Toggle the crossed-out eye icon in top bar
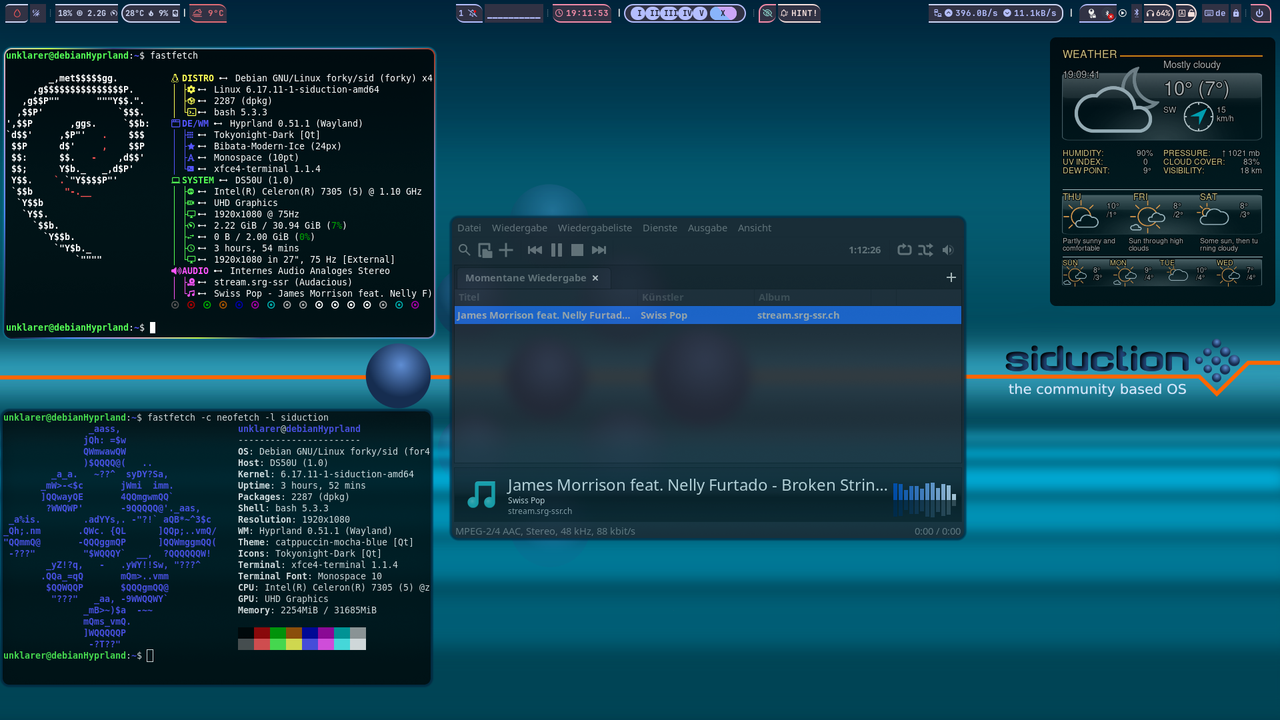 pos(767,13)
